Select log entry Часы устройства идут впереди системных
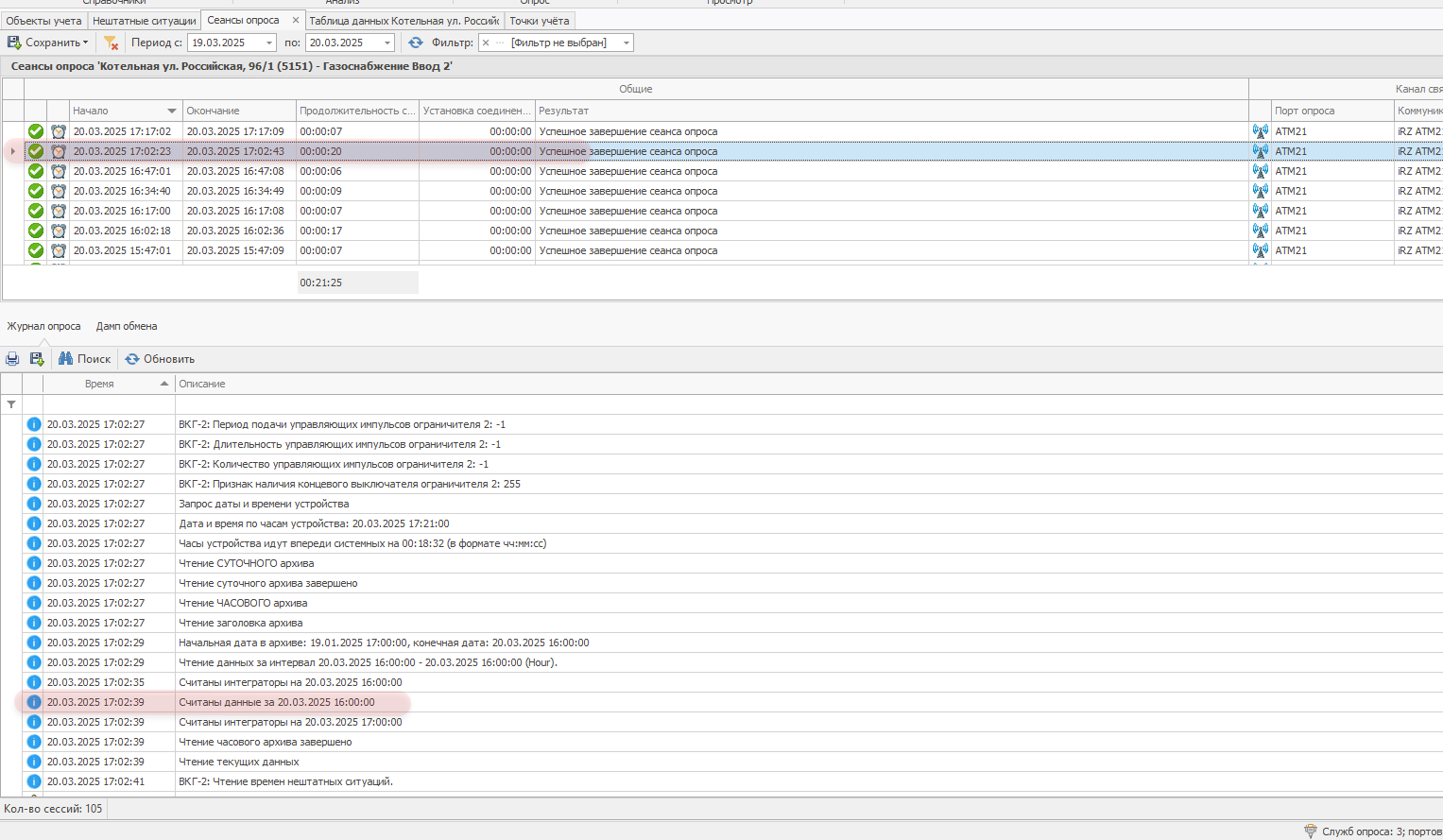 [721, 543]
